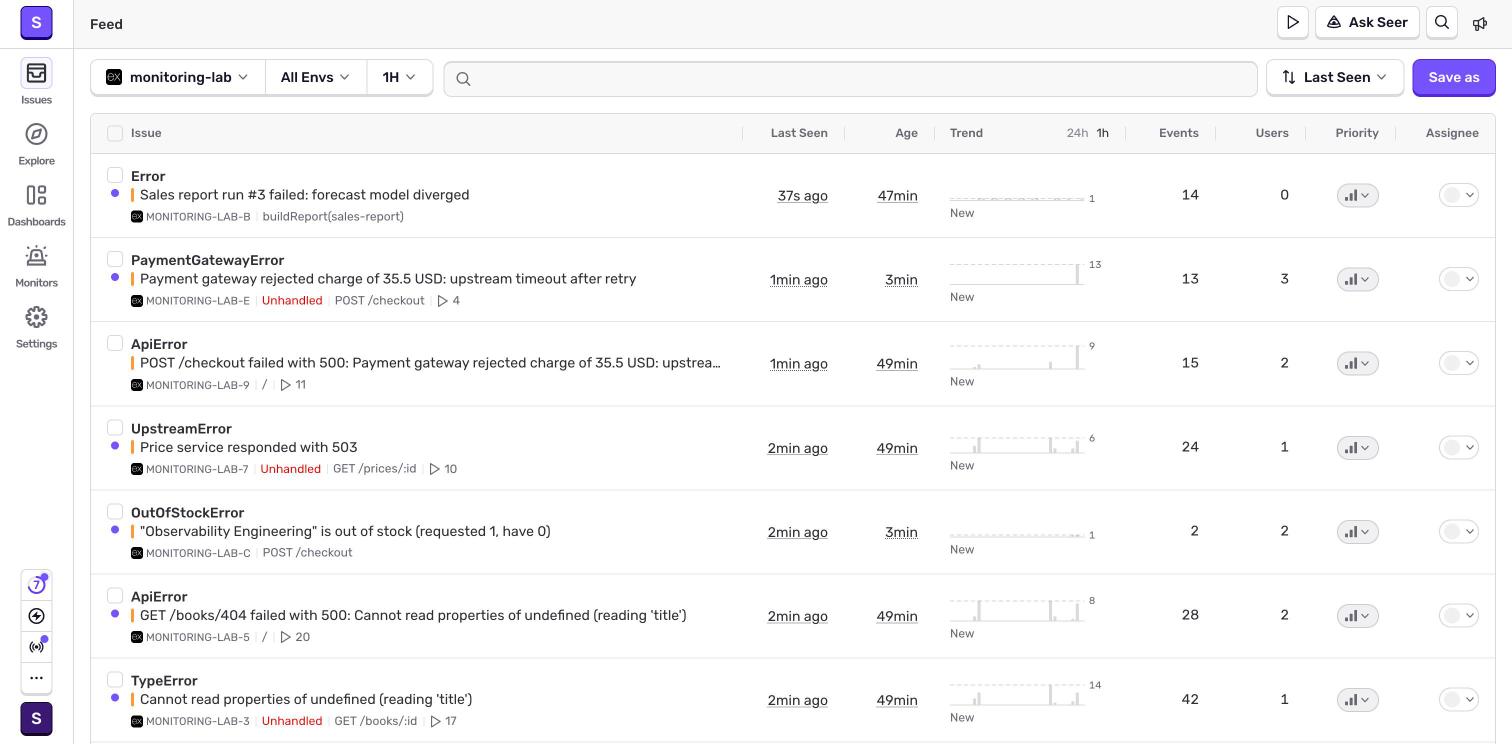
Task: Click the broadcast signal icon in sidebar
Action: click(36, 647)
